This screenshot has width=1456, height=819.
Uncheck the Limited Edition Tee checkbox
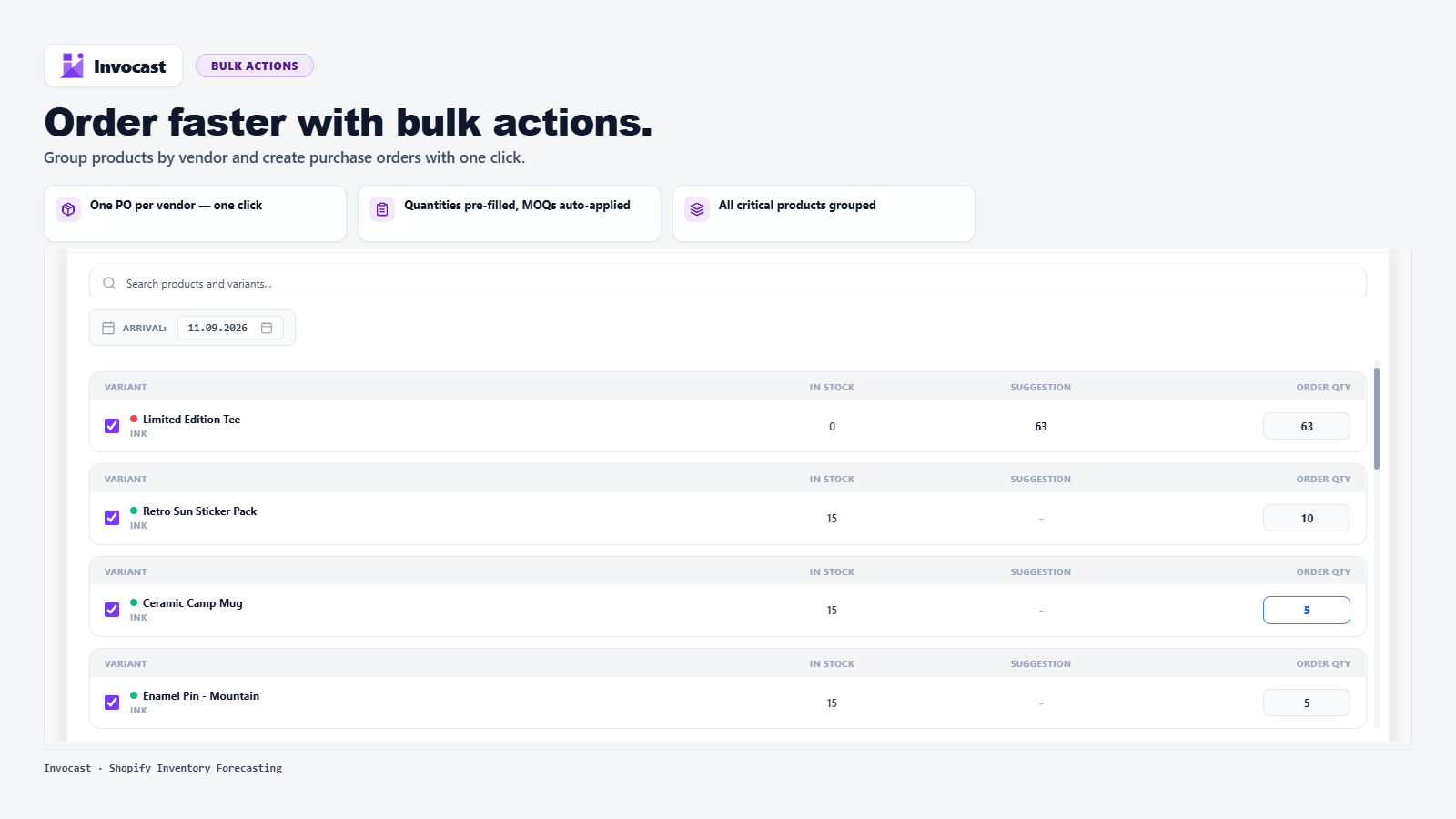pyautogui.click(x=112, y=426)
